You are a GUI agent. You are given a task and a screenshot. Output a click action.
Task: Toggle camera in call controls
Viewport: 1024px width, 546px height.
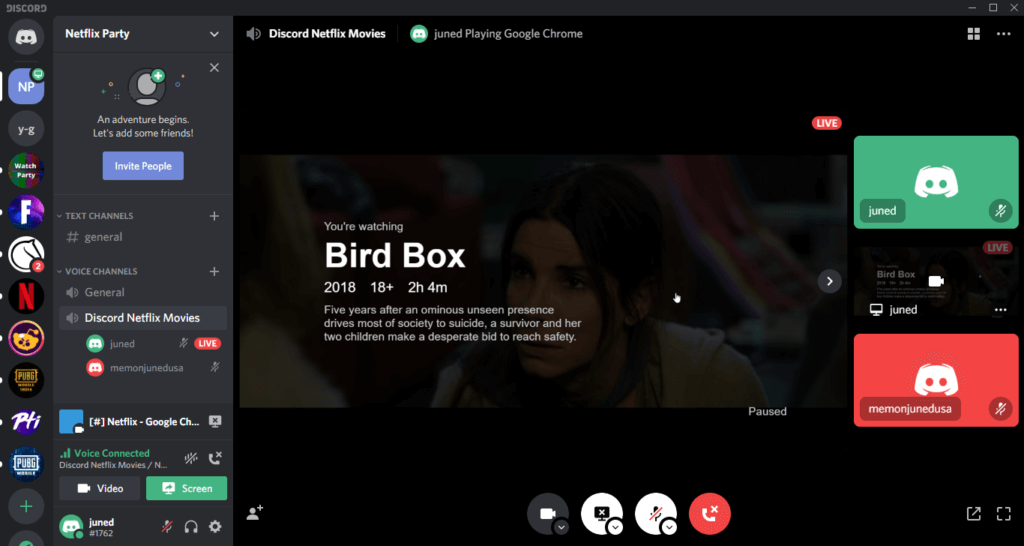click(x=547, y=514)
